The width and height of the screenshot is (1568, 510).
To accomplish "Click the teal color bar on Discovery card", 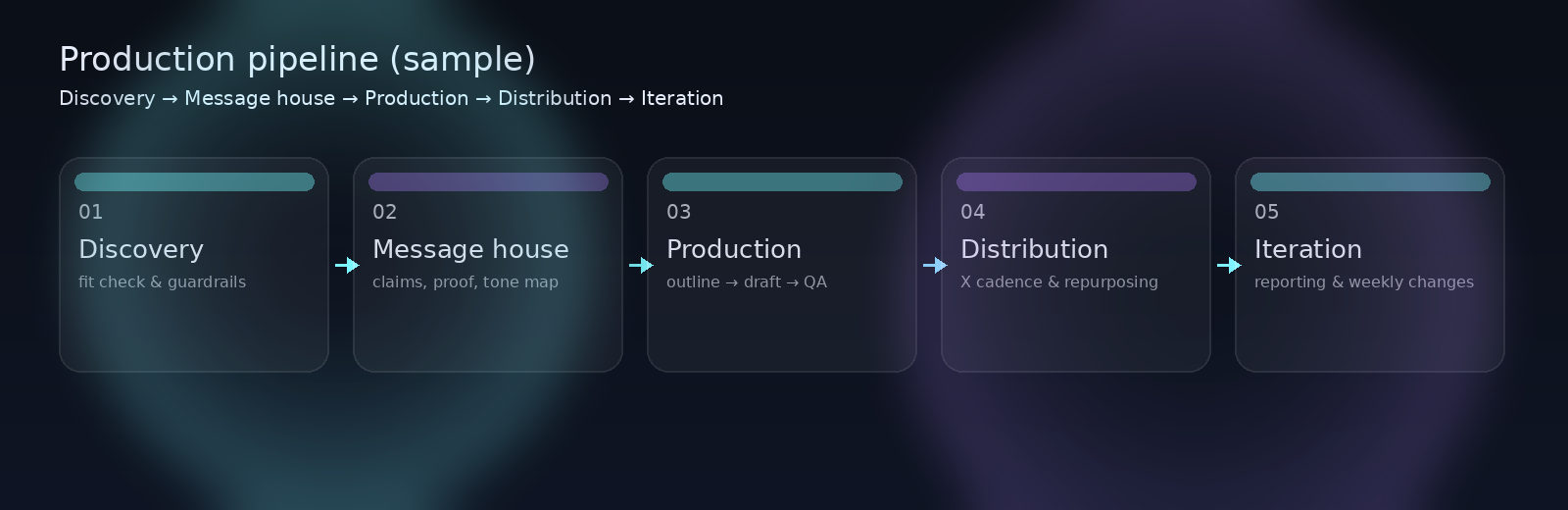I will coord(194,181).
